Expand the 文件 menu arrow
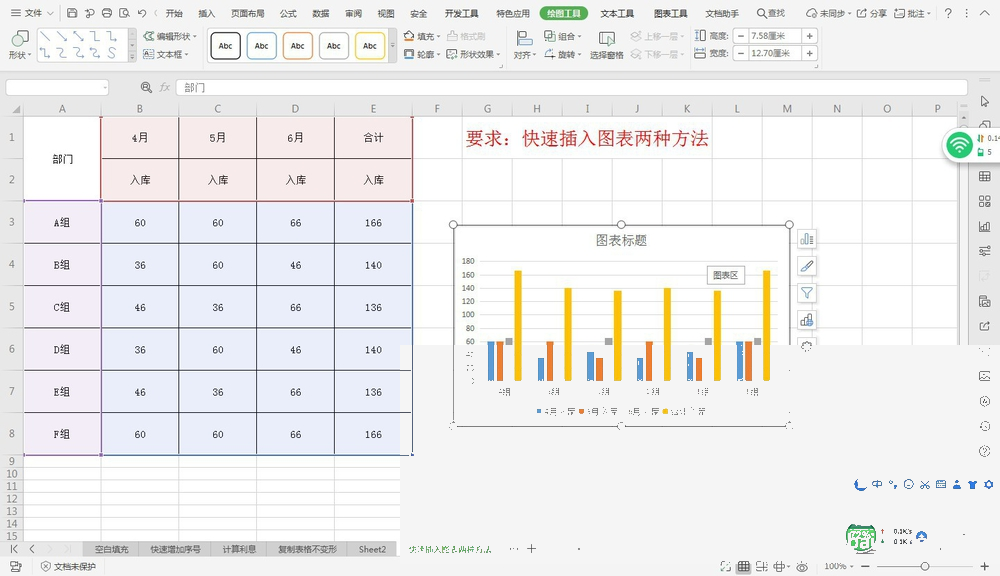This screenshot has height=576, width=1000. tap(50, 13)
